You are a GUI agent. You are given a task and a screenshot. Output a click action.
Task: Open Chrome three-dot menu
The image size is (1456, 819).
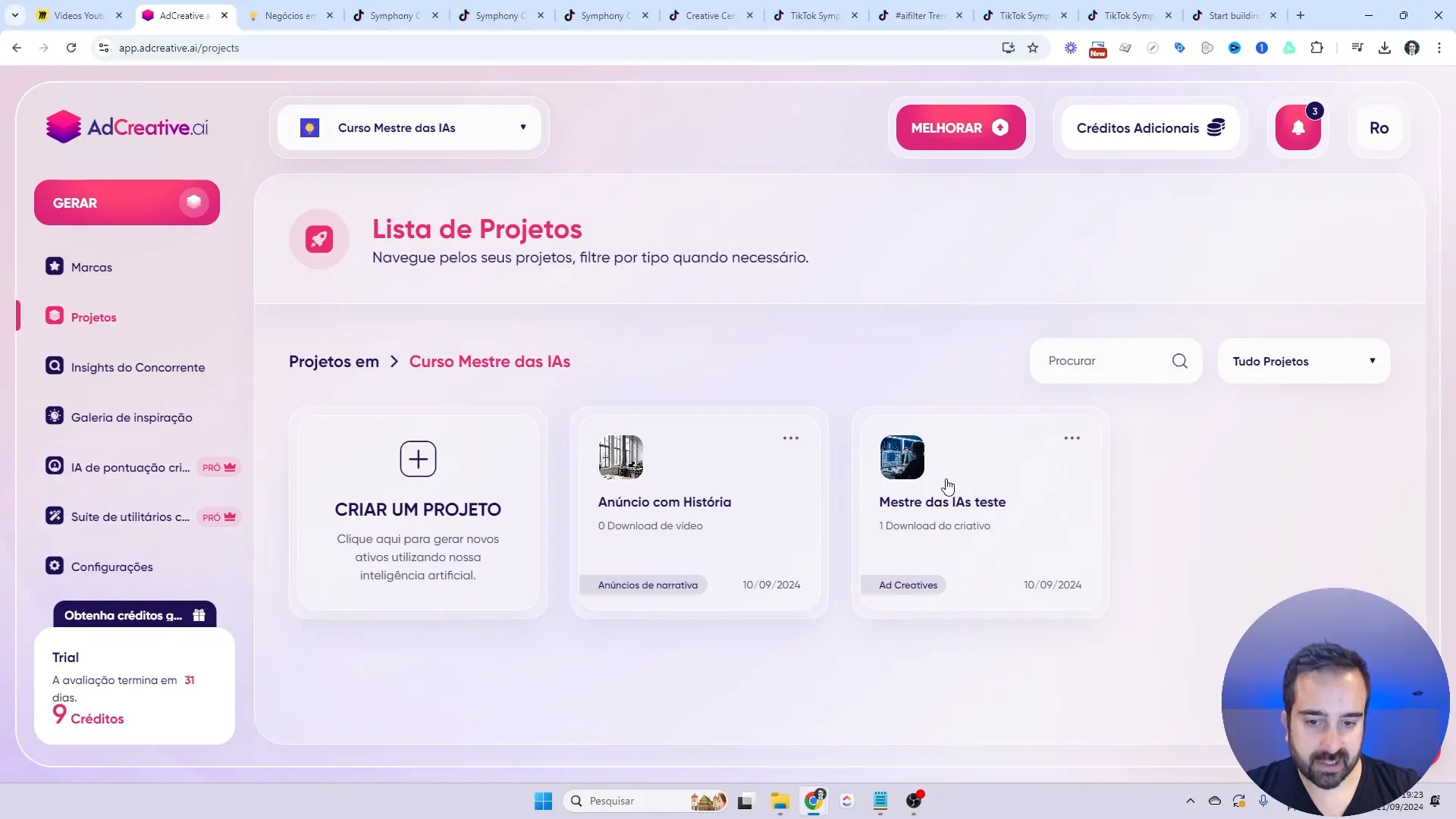point(1439,48)
